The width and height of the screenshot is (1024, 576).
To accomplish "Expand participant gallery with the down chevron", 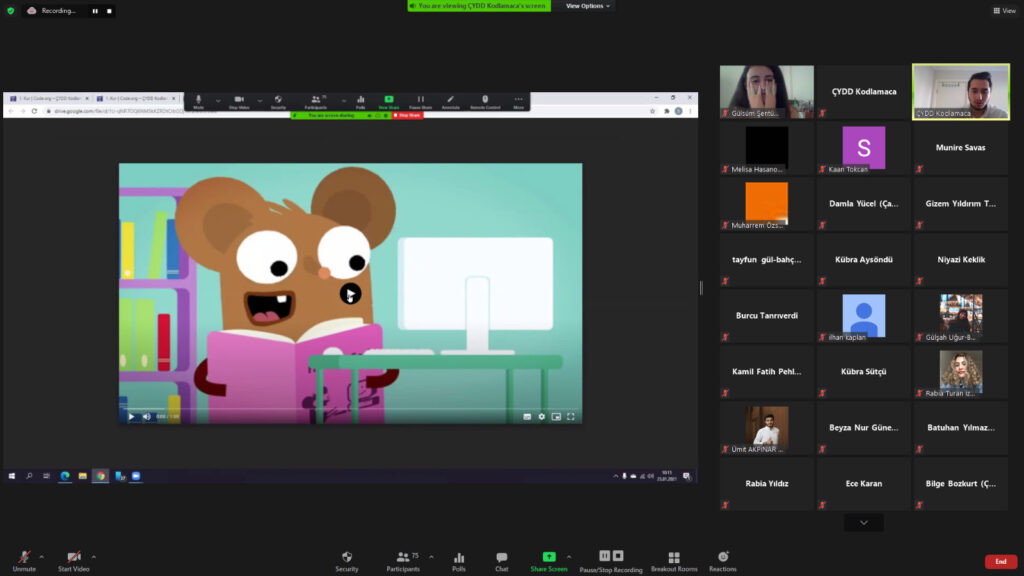I will 863,522.
